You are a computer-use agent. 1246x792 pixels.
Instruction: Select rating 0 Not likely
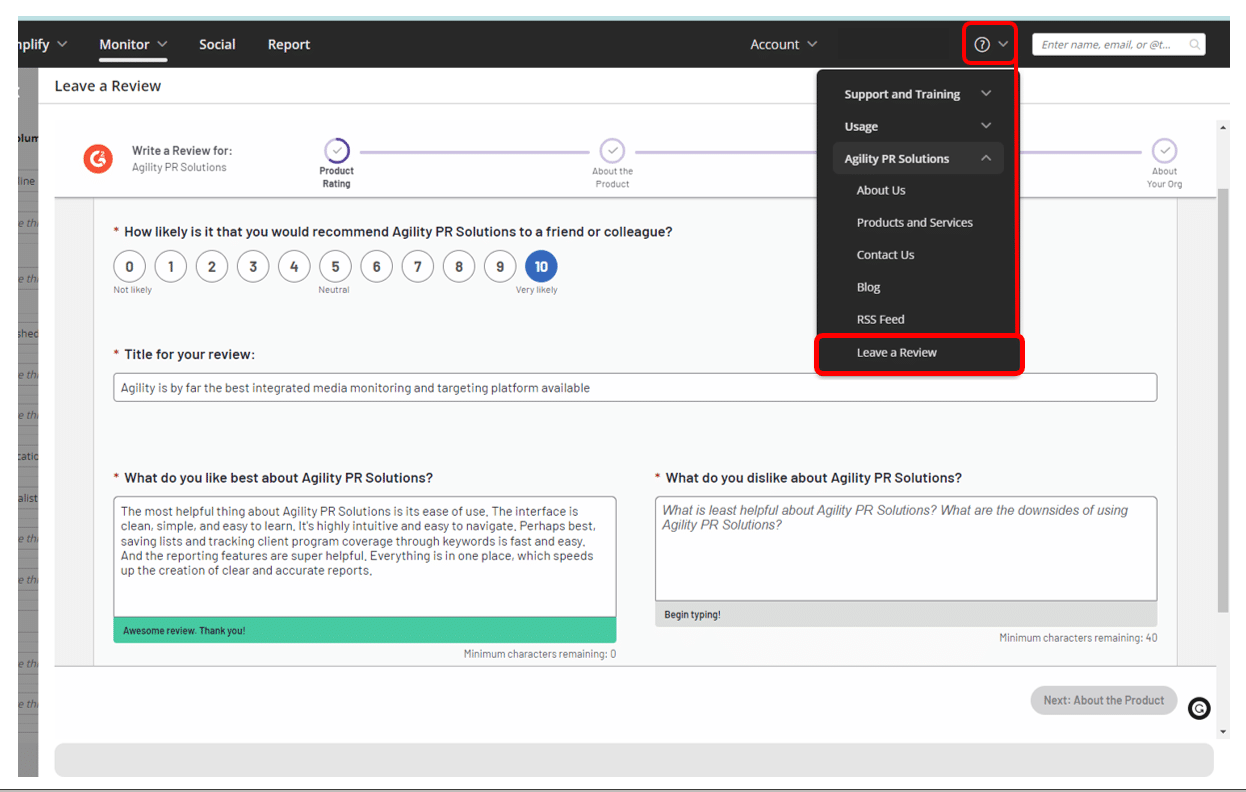129,267
